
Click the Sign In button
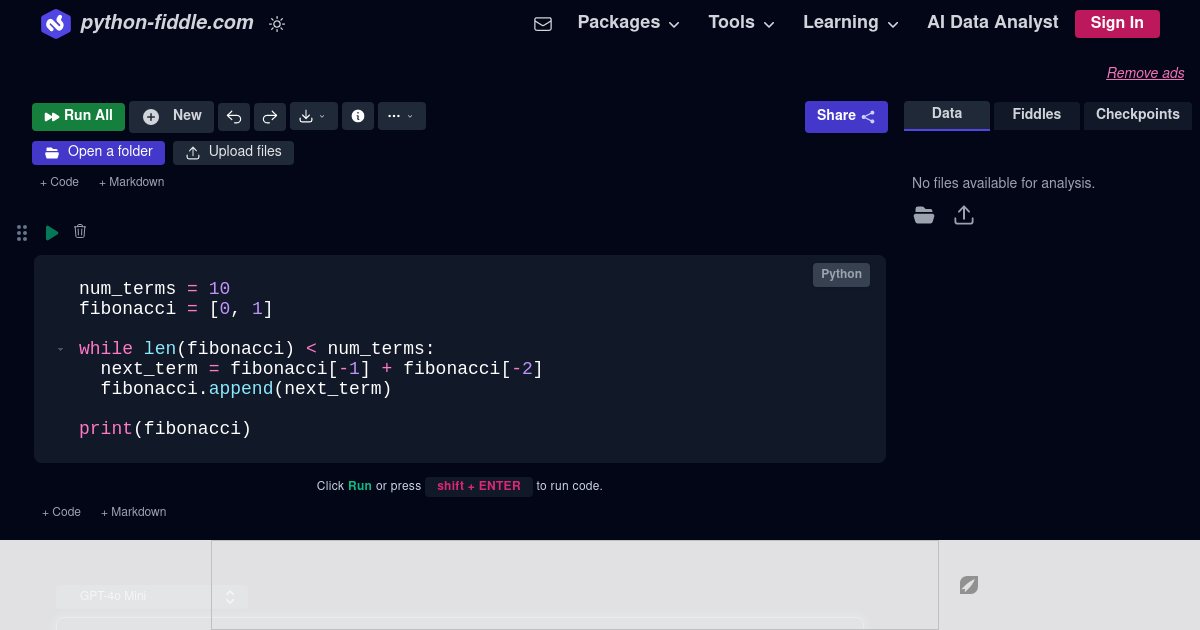point(1117,23)
